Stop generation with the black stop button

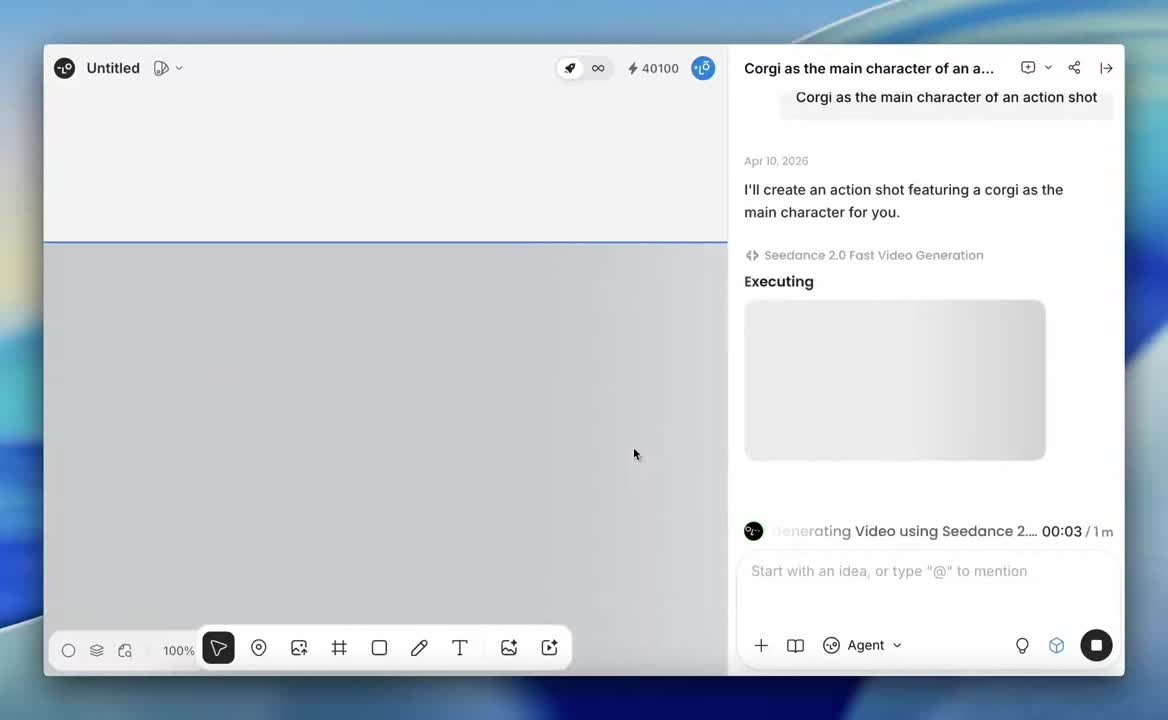tap(1096, 646)
